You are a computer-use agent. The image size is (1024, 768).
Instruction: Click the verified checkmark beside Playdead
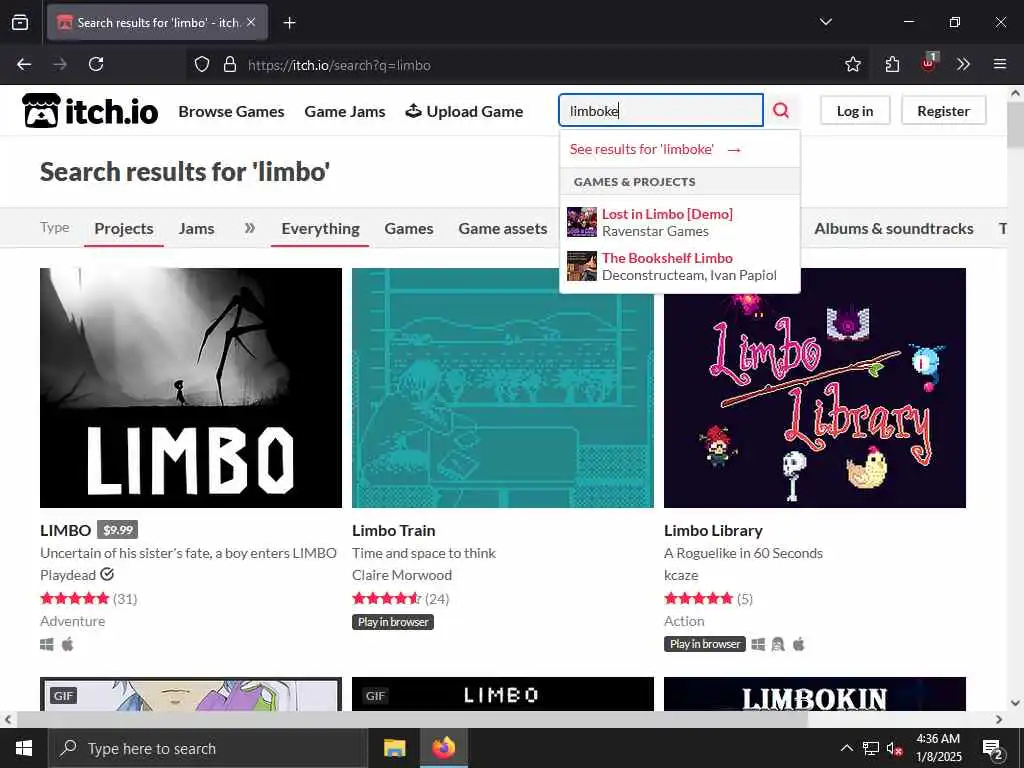(107, 574)
